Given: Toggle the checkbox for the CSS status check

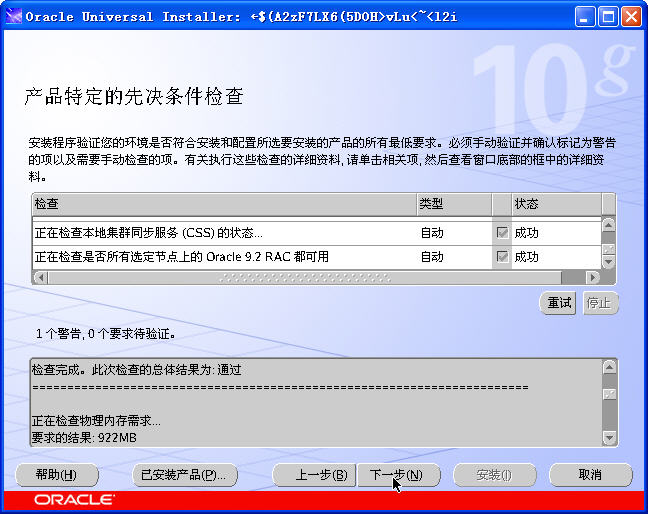Looking at the screenshot, I should pyautogui.click(x=502, y=233).
